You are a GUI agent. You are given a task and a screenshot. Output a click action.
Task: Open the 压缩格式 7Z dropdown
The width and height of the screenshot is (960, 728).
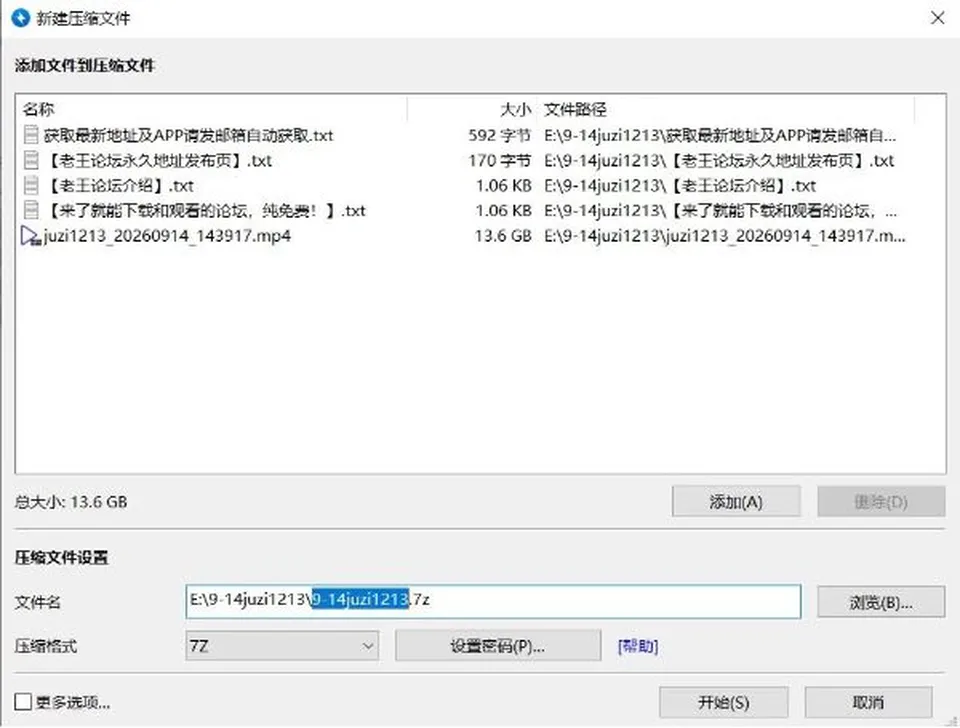[x=282, y=646]
